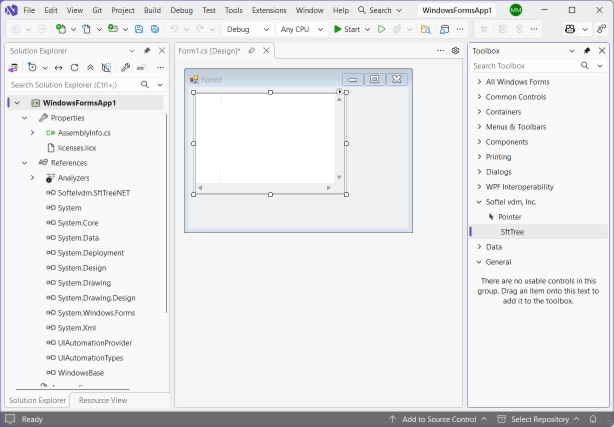This screenshot has height=427, width=614.
Task: Toggle pin on Form1.cs [Design] tab
Action: click(x=251, y=51)
